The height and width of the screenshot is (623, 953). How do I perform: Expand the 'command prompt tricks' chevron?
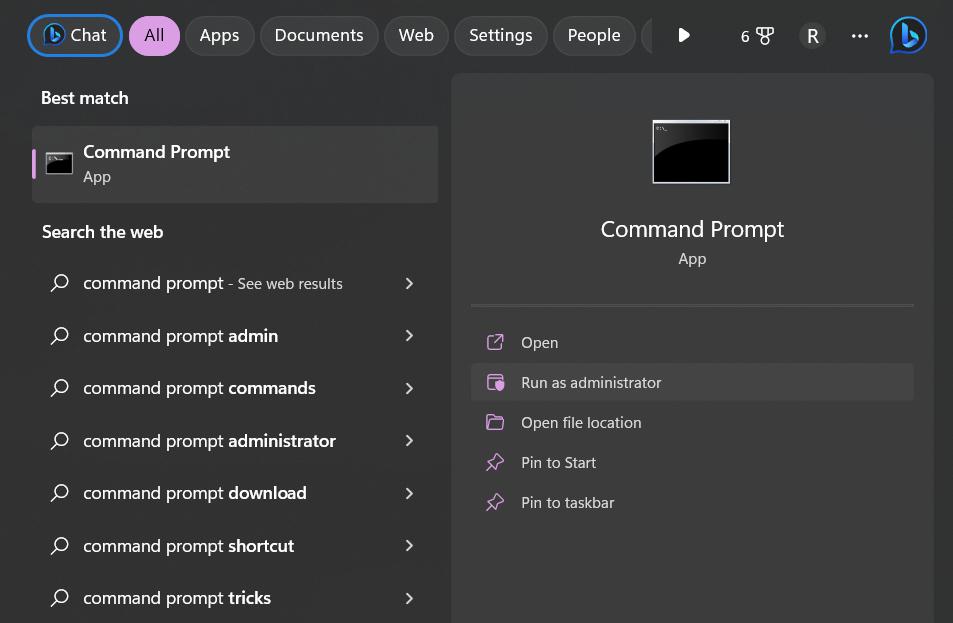coord(409,598)
